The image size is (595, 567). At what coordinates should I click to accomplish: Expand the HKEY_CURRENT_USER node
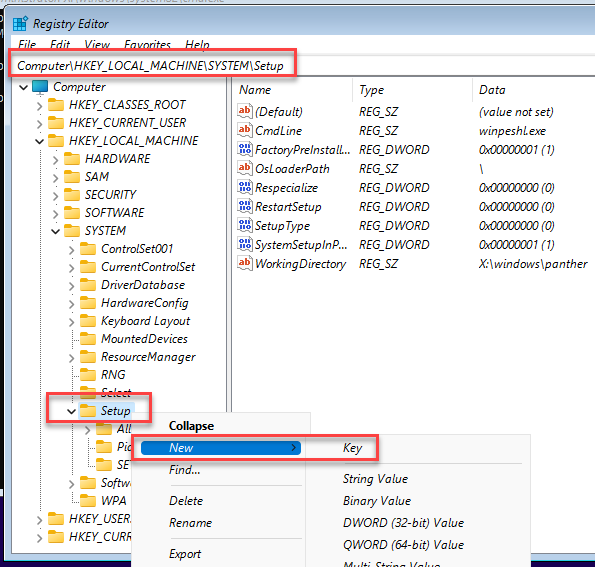pyautogui.click(x=39, y=123)
